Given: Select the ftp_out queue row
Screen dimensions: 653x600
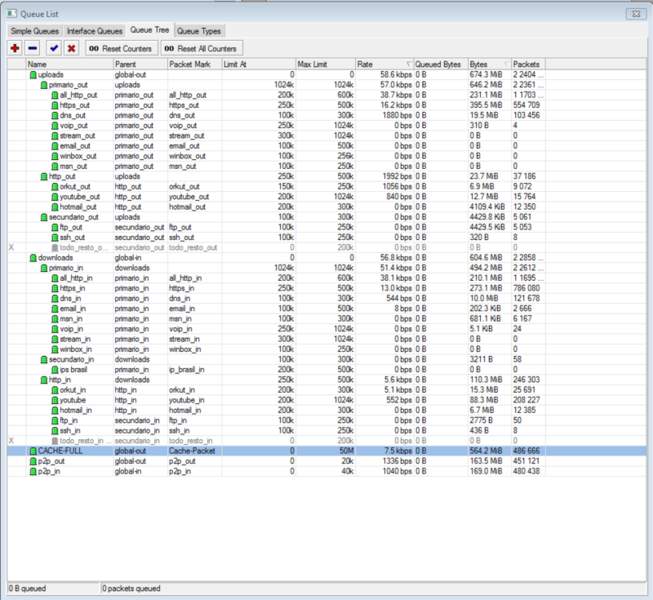Looking at the screenshot, I should click(x=327, y=227).
